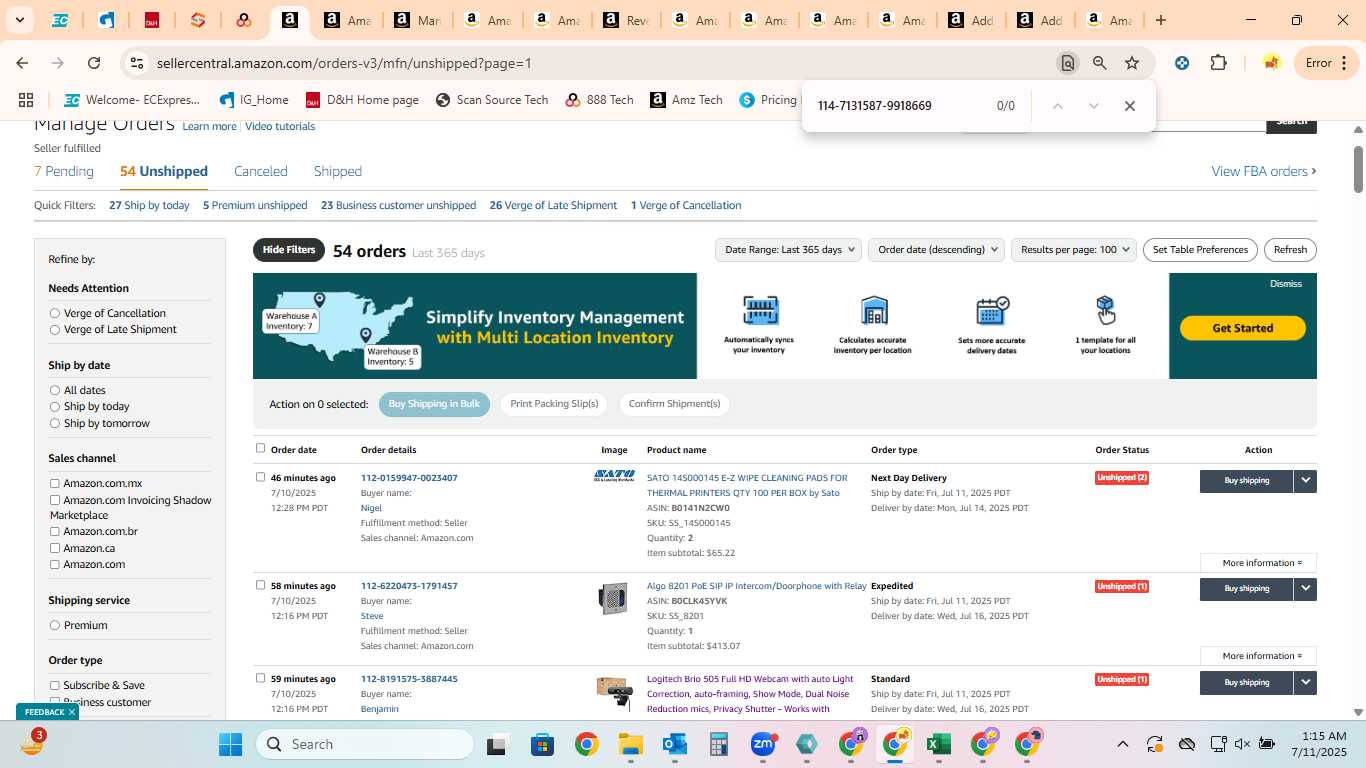Select the All dates radio option
The height and width of the screenshot is (768, 1366).
point(55,390)
